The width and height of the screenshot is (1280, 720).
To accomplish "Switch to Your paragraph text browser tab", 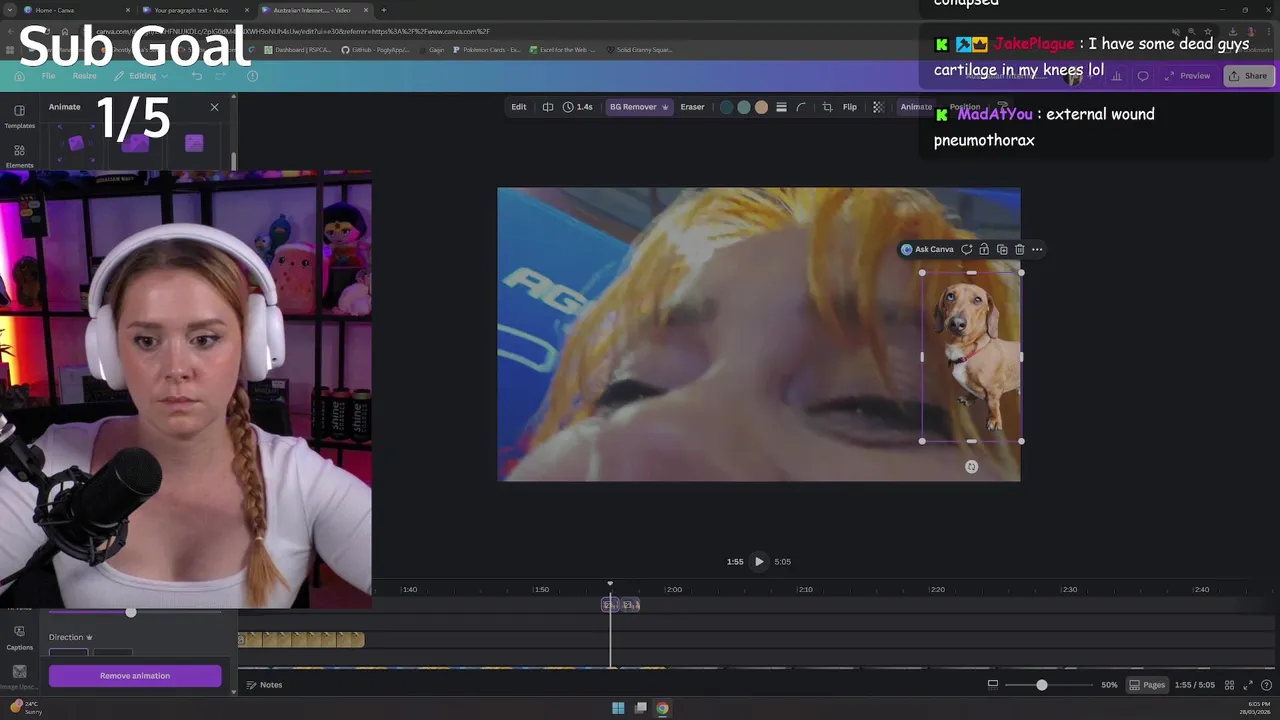I will (195, 10).
